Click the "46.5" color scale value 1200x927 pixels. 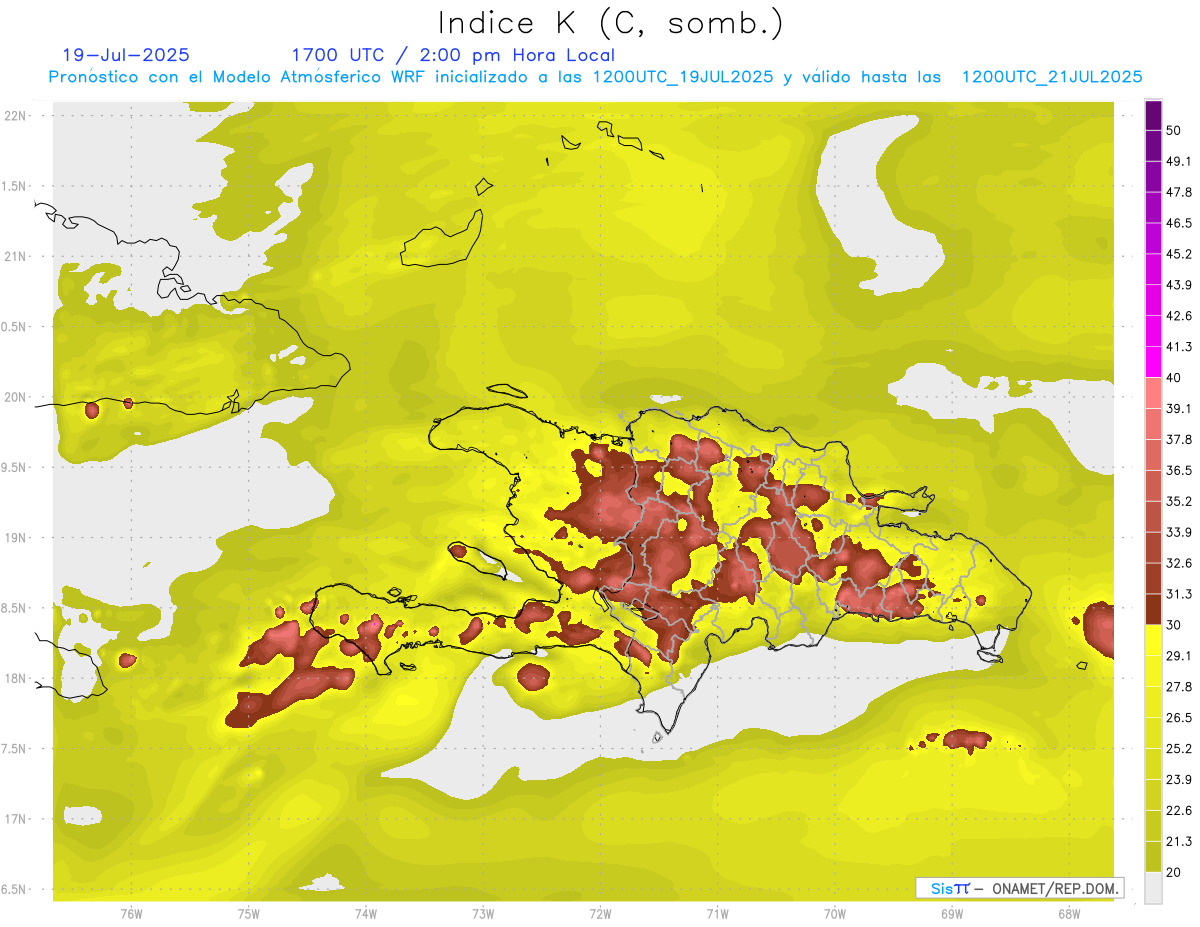pos(1179,223)
